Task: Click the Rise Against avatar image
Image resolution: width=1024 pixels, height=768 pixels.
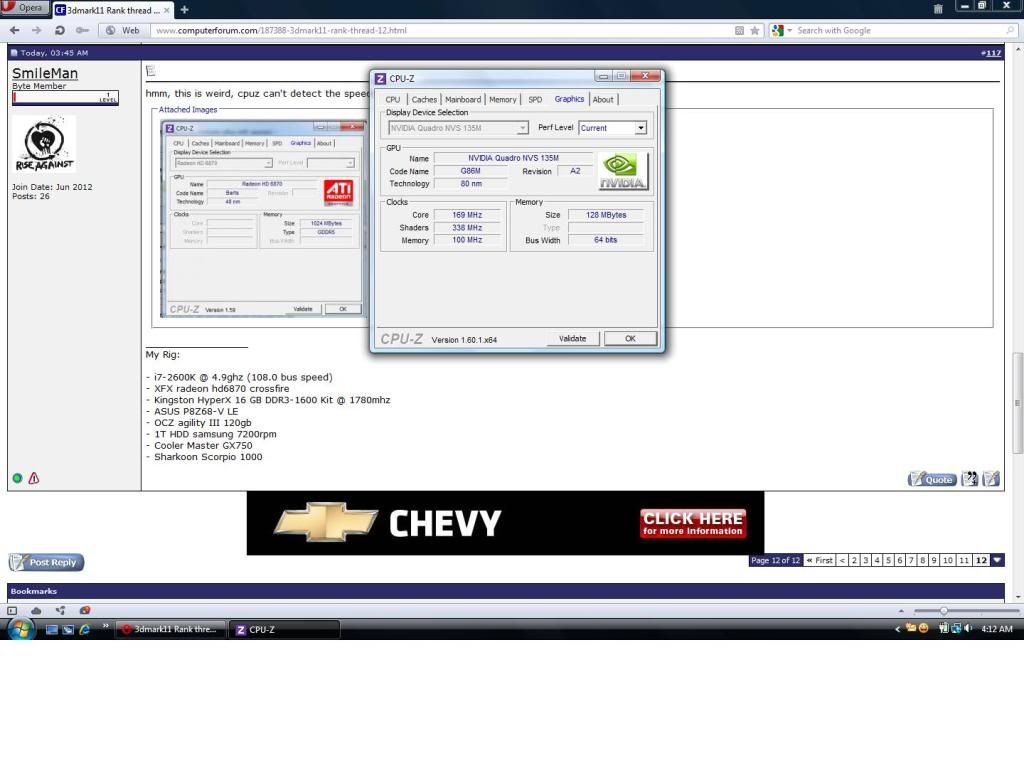Action: (x=44, y=144)
